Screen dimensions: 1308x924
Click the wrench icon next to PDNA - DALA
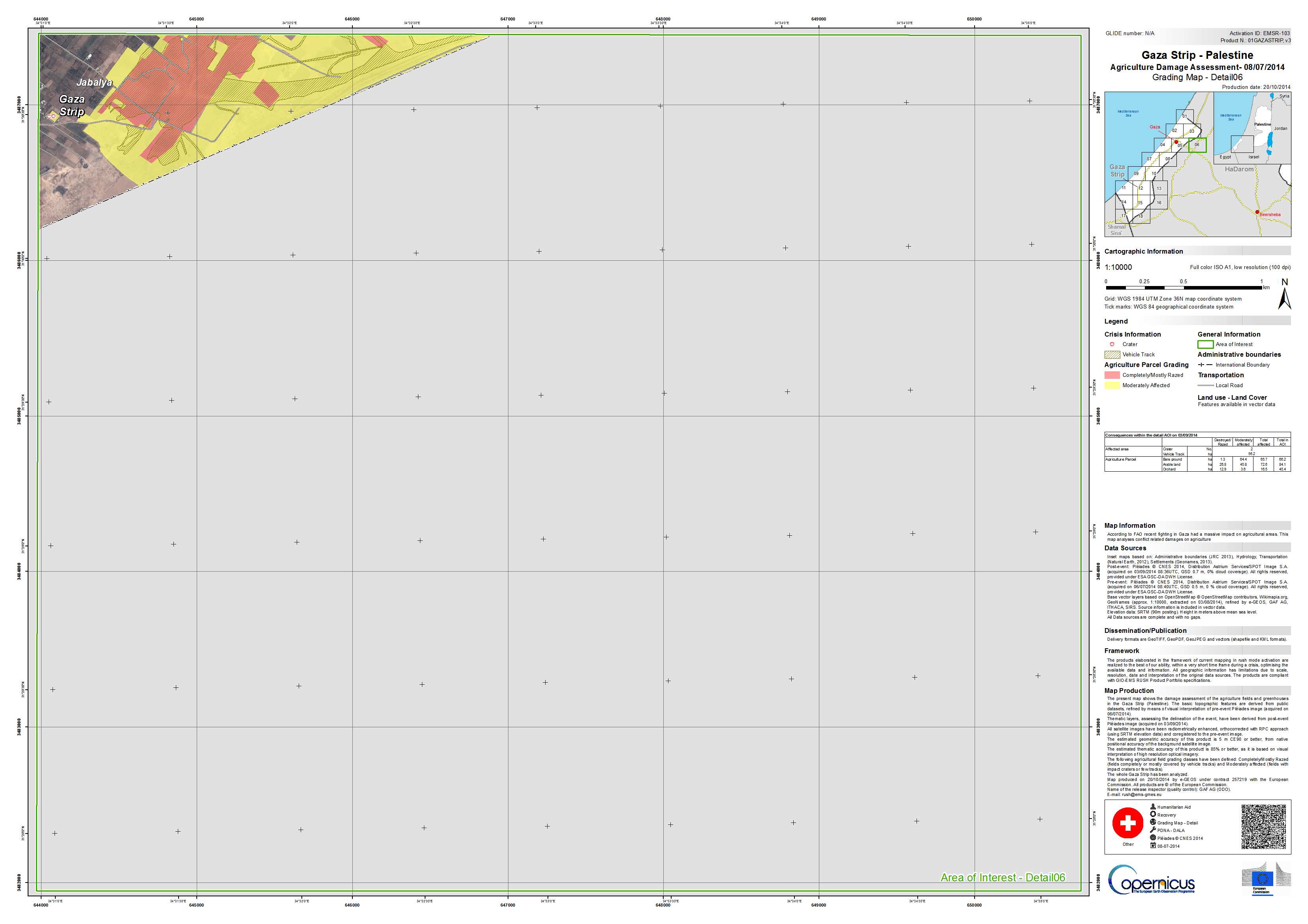point(1153,830)
